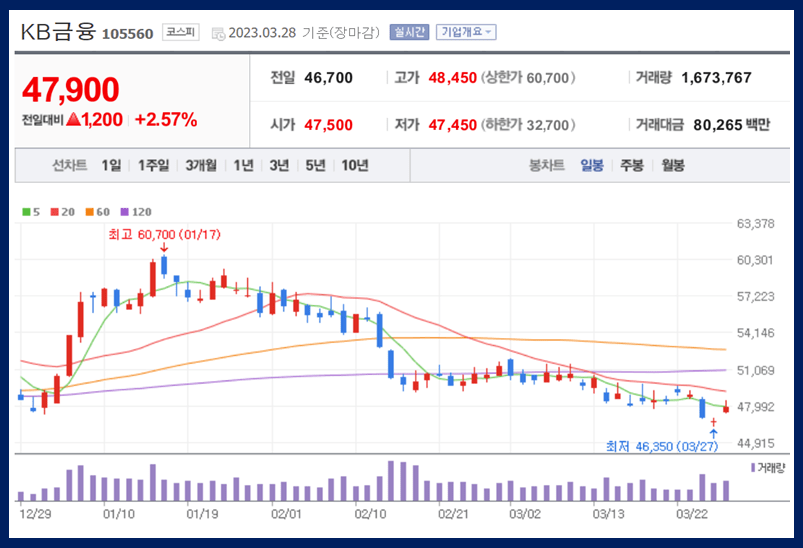The width and height of the screenshot is (803, 548).
Task: Click the 고가 value 48,450
Action: [x=453, y=78]
